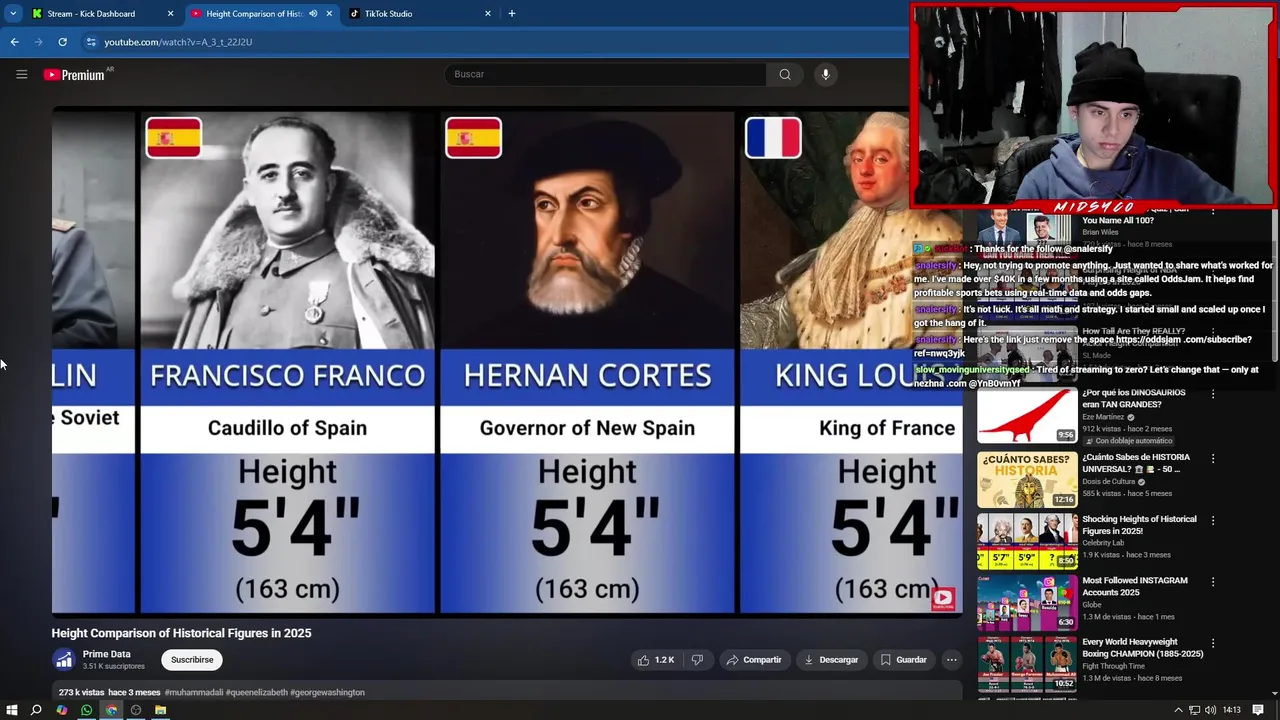Open Eze Martinez channel name
The width and height of the screenshot is (1280, 720).
point(1103,417)
